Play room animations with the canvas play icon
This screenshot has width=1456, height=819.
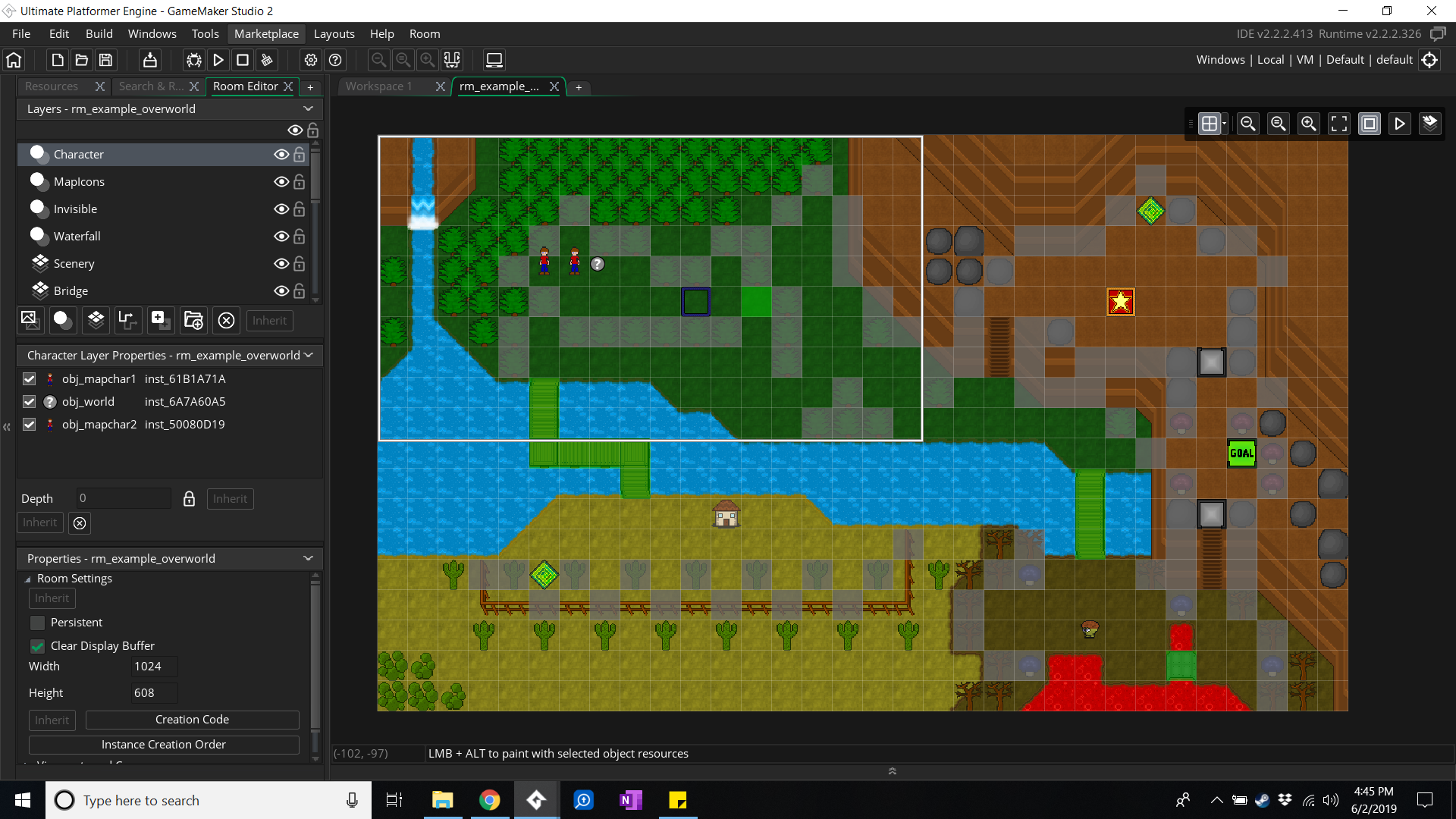[1400, 124]
